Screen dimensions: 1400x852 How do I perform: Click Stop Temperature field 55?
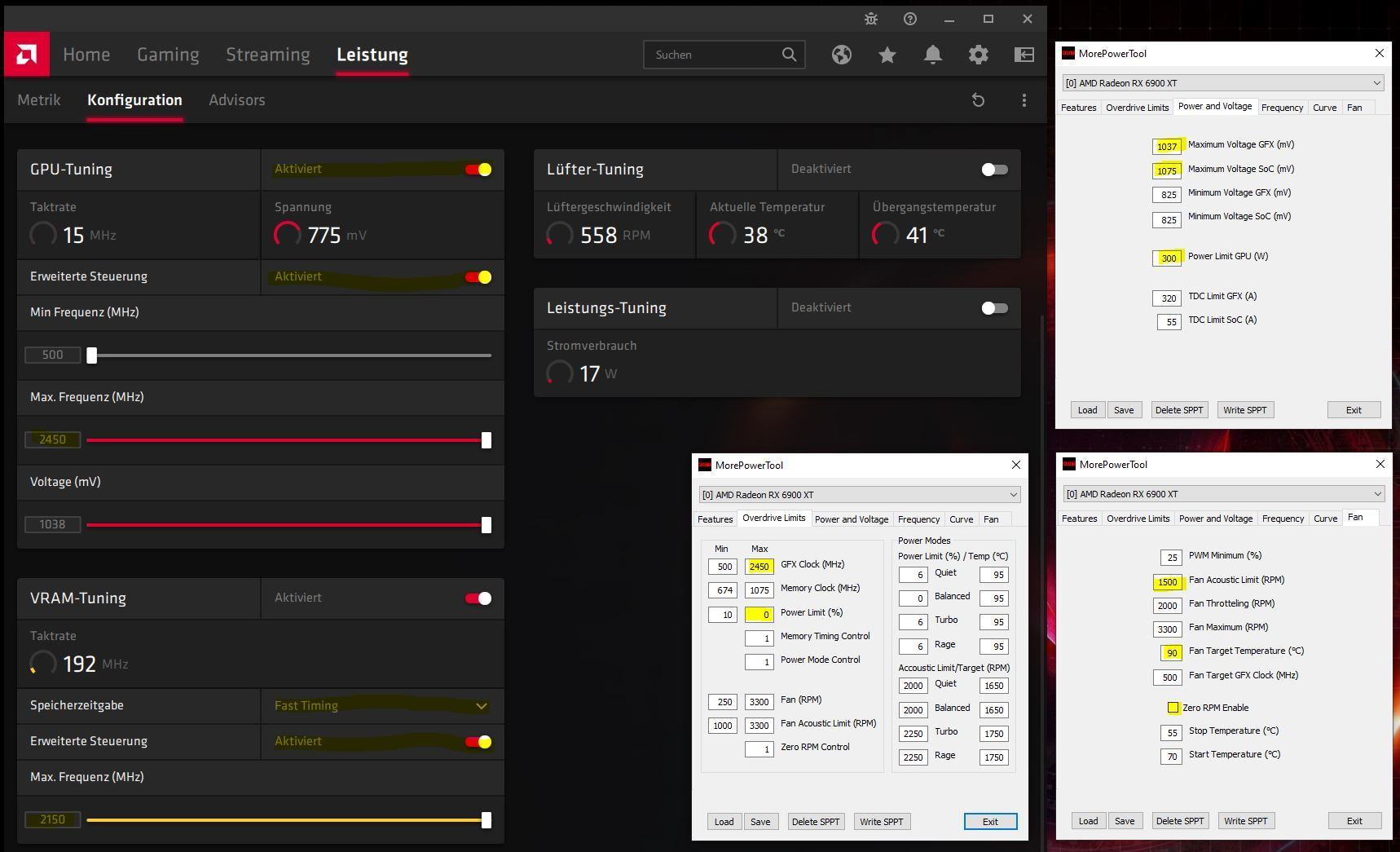pos(1171,733)
